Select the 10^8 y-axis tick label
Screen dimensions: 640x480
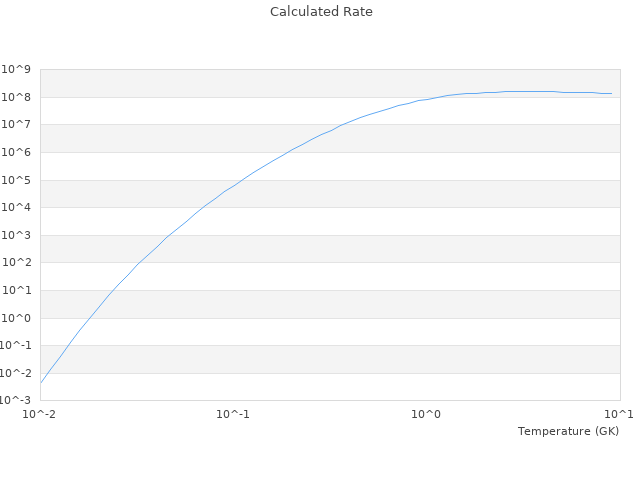17,98
